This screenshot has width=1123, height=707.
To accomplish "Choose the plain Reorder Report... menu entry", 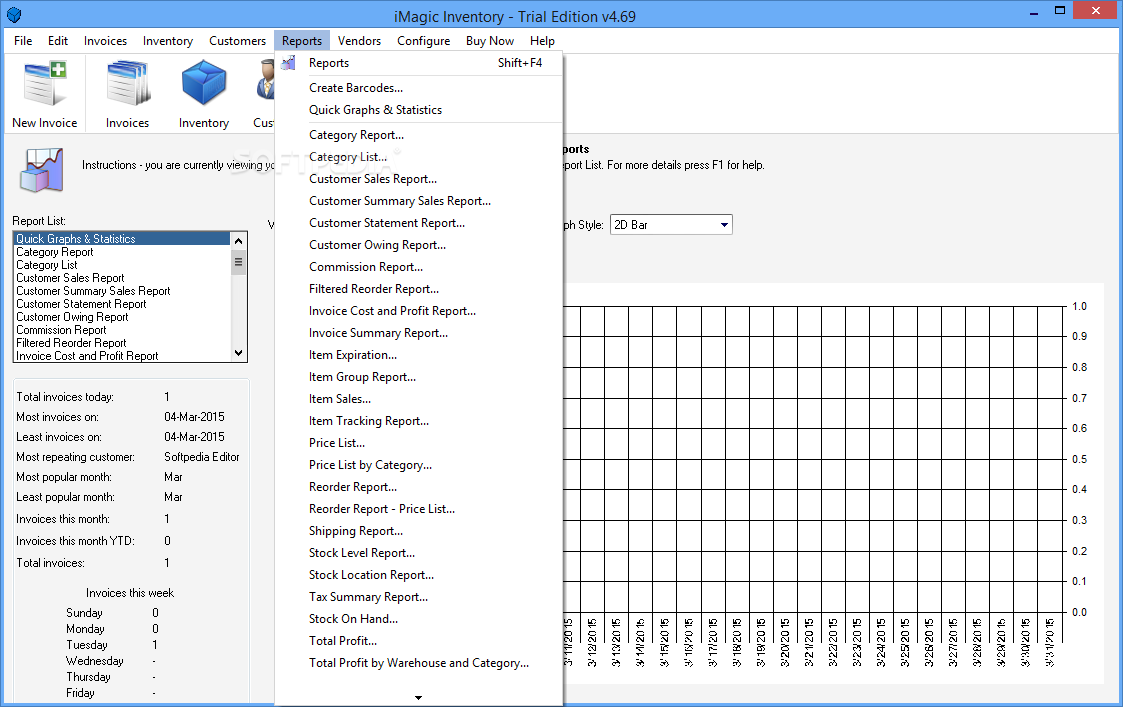I will (x=419, y=488).
